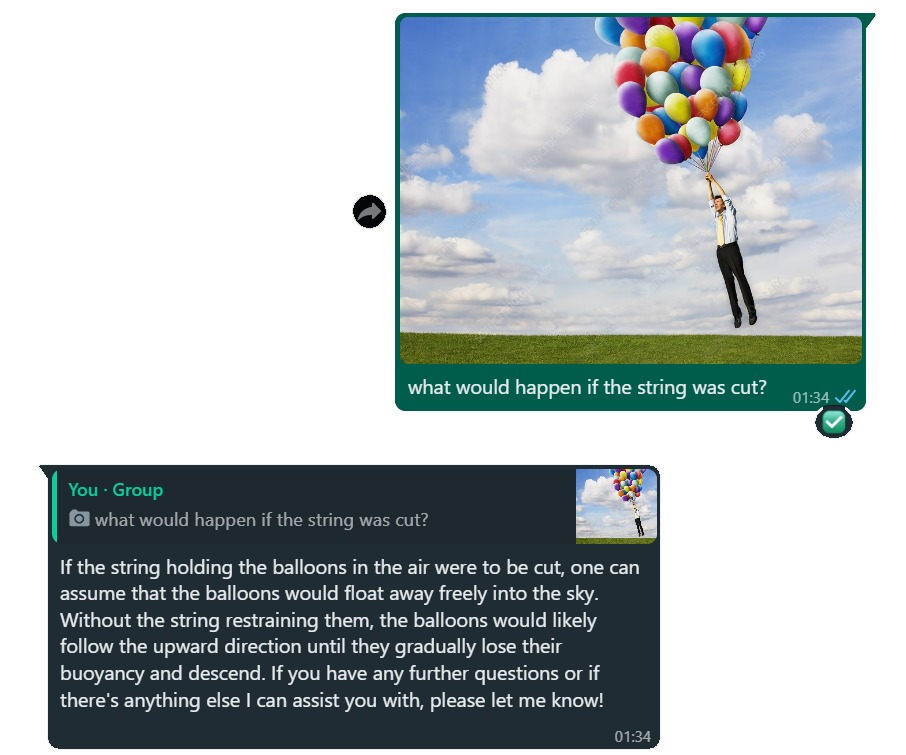Click the "You · Group" sender label

point(116,490)
